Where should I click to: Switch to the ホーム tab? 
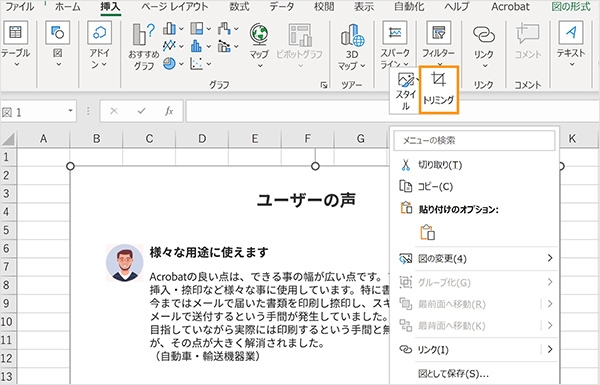pyautogui.click(x=68, y=7)
